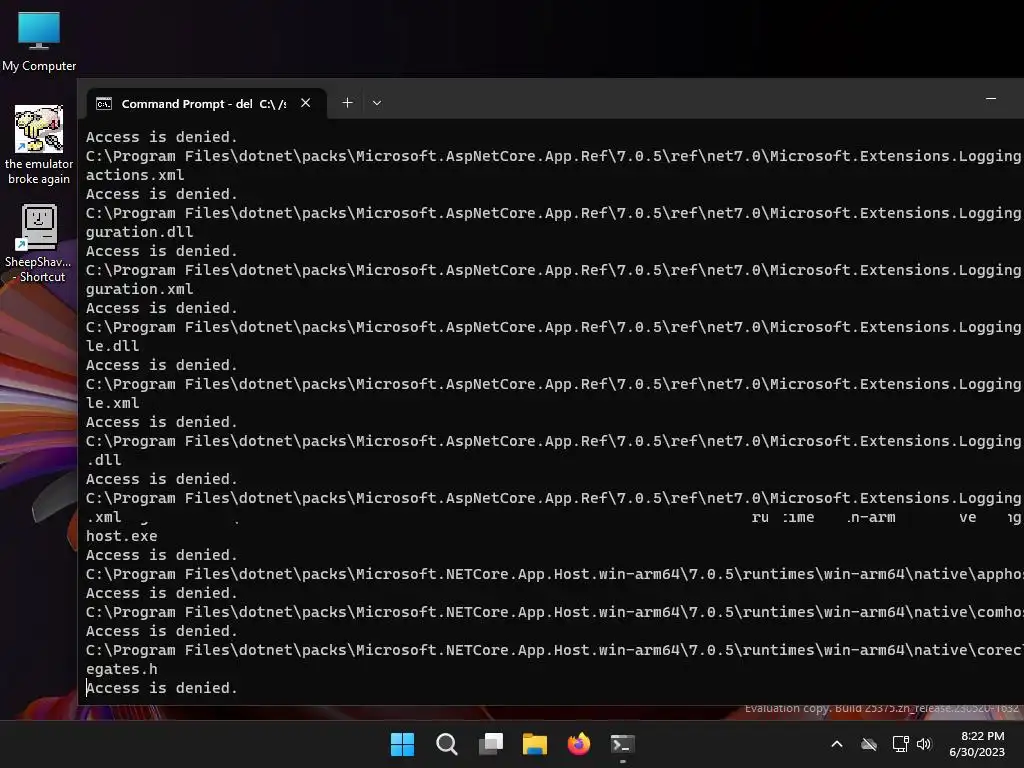1024x768 pixels.
Task: Open the clock showing 8:22 PM
Action: pos(977,744)
